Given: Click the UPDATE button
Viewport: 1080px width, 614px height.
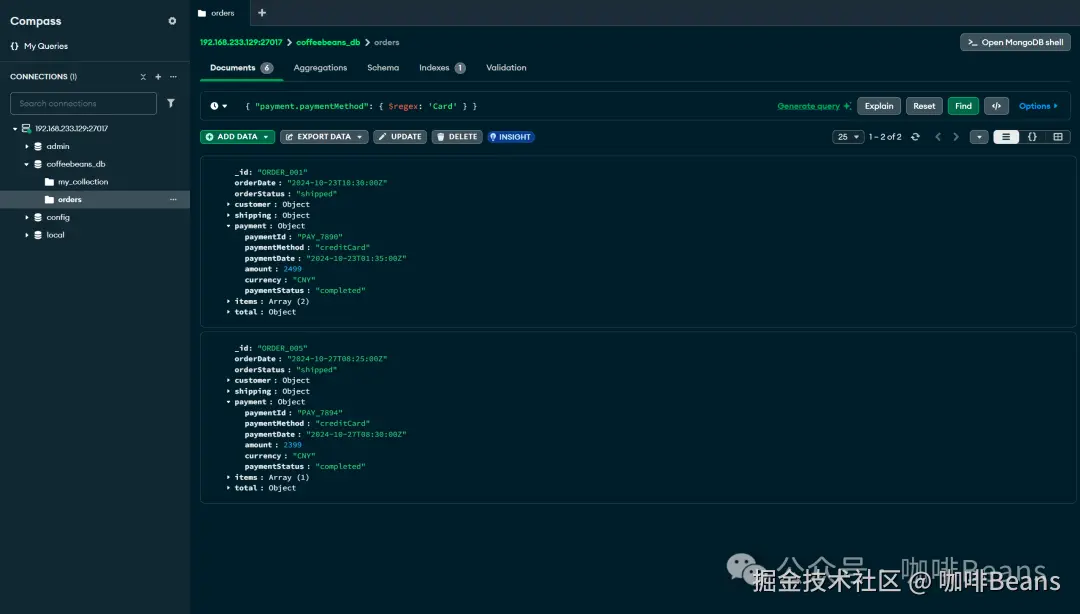Looking at the screenshot, I should (400, 137).
